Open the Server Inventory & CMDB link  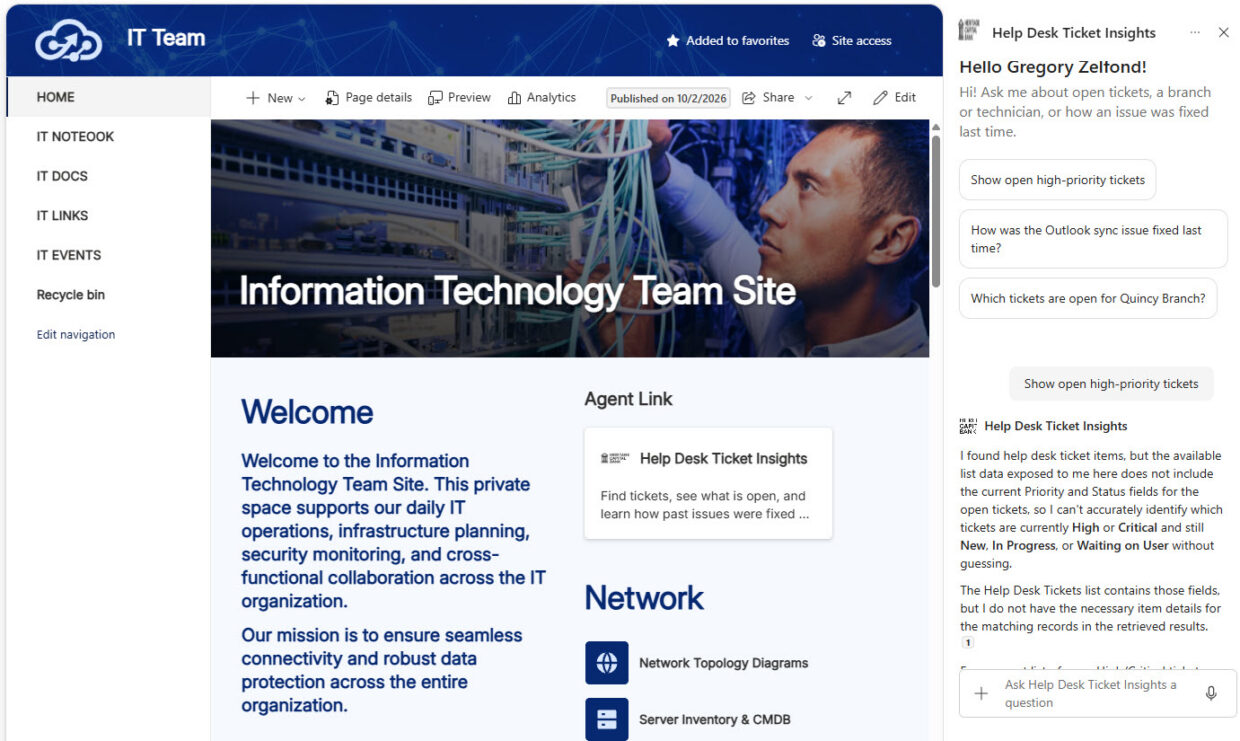[x=714, y=719]
